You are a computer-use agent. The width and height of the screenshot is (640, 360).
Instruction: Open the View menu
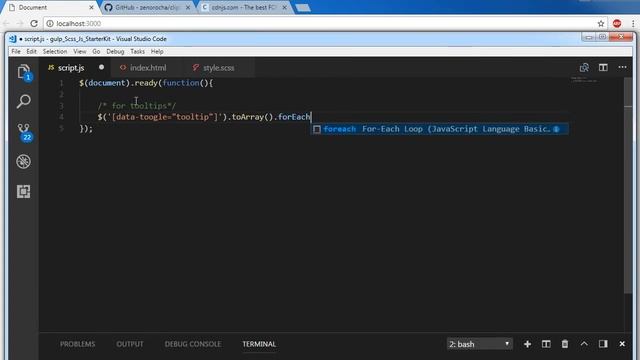coord(80,51)
